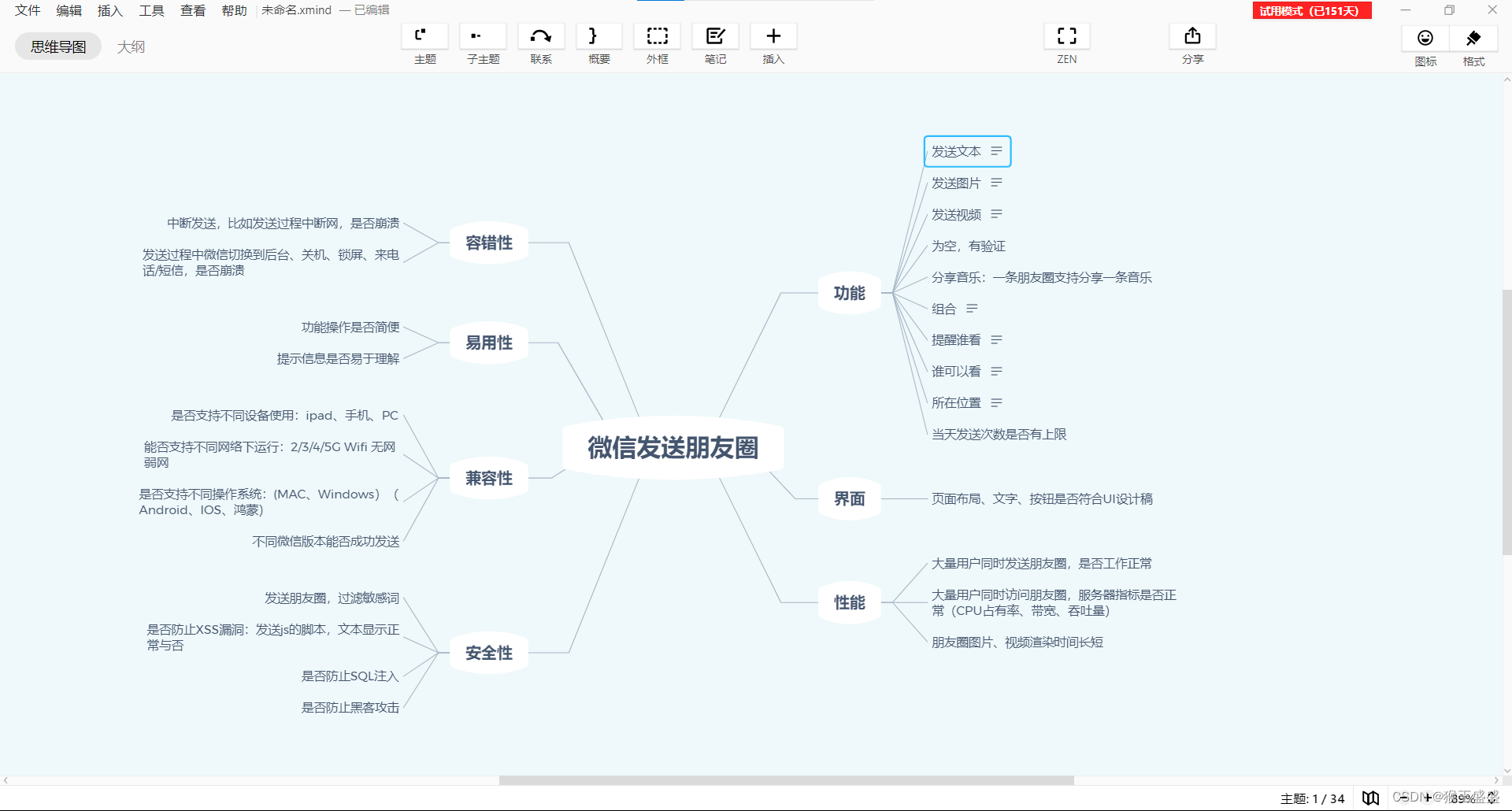1512x811 pixels.
Task: Select subtopic 大量用户同时发送朋友圈，是否工作正常
Action: pyautogui.click(x=1041, y=563)
